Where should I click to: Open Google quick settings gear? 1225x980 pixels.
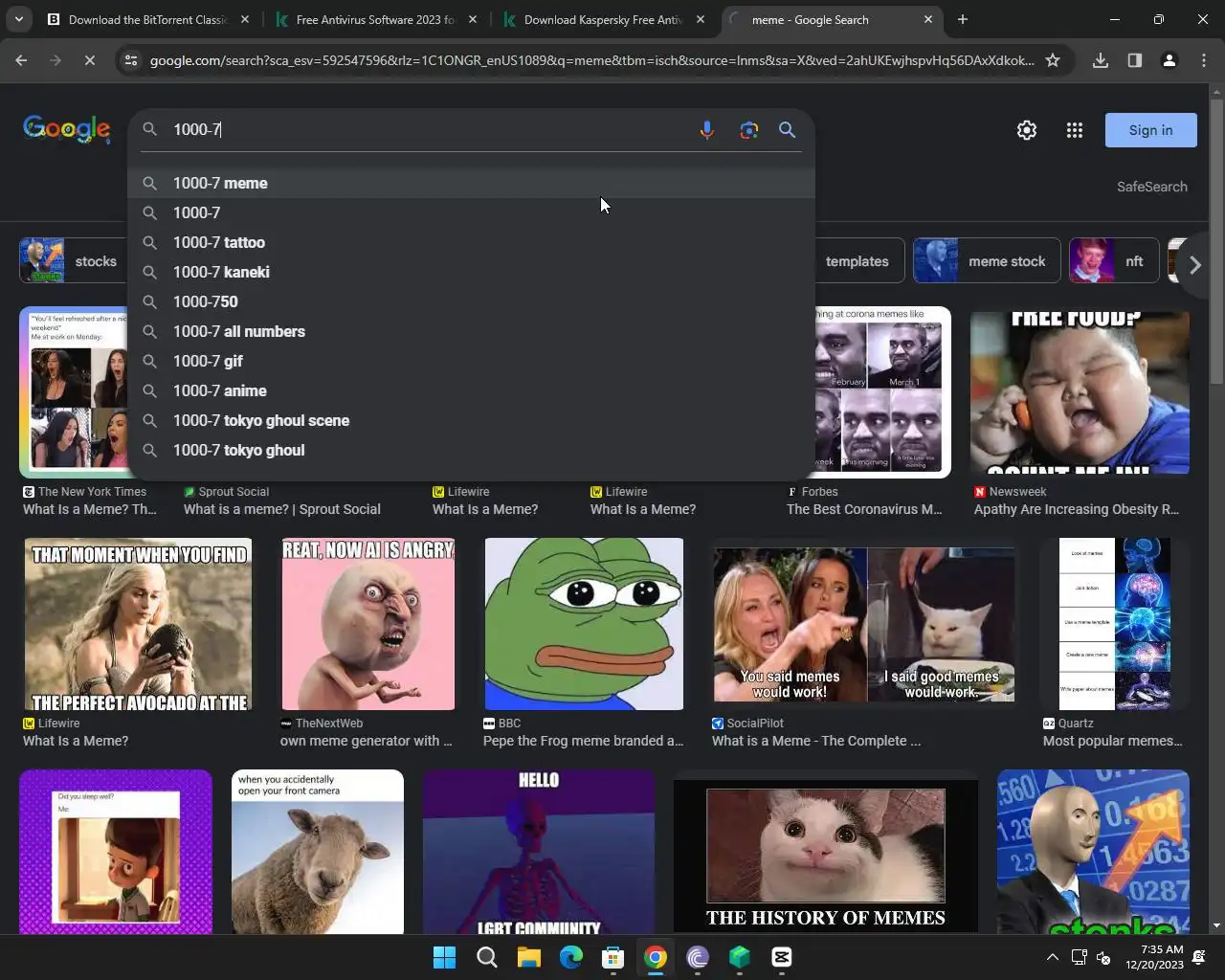coord(1027,130)
